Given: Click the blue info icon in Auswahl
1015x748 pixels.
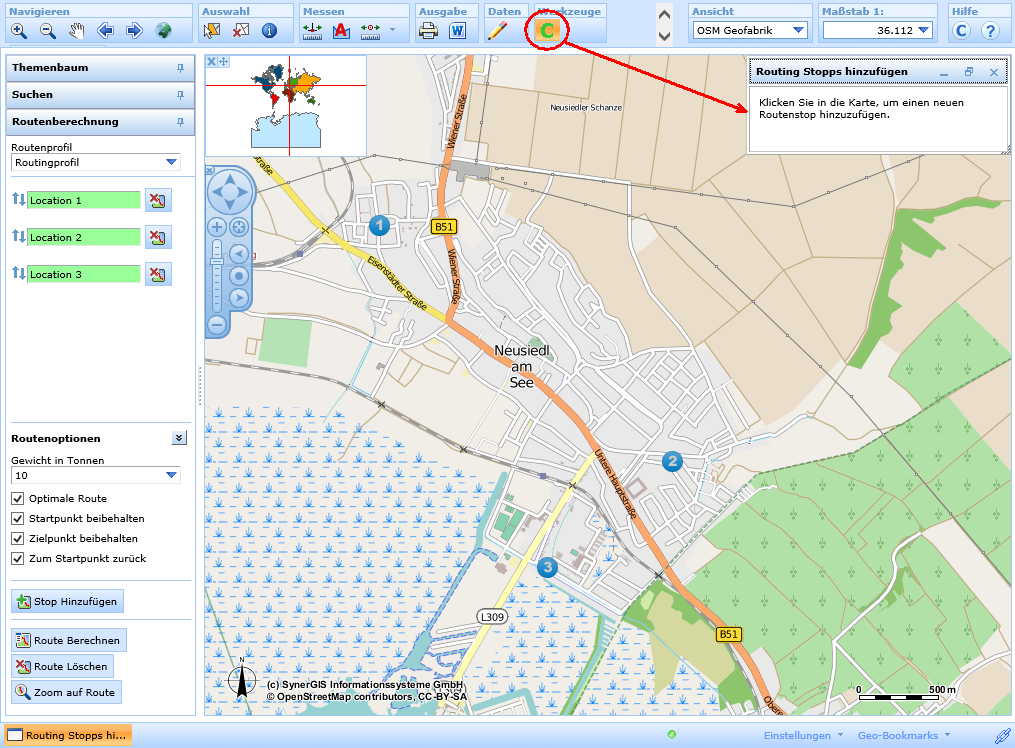Looking at the screenshot, I should click(268, 30).
